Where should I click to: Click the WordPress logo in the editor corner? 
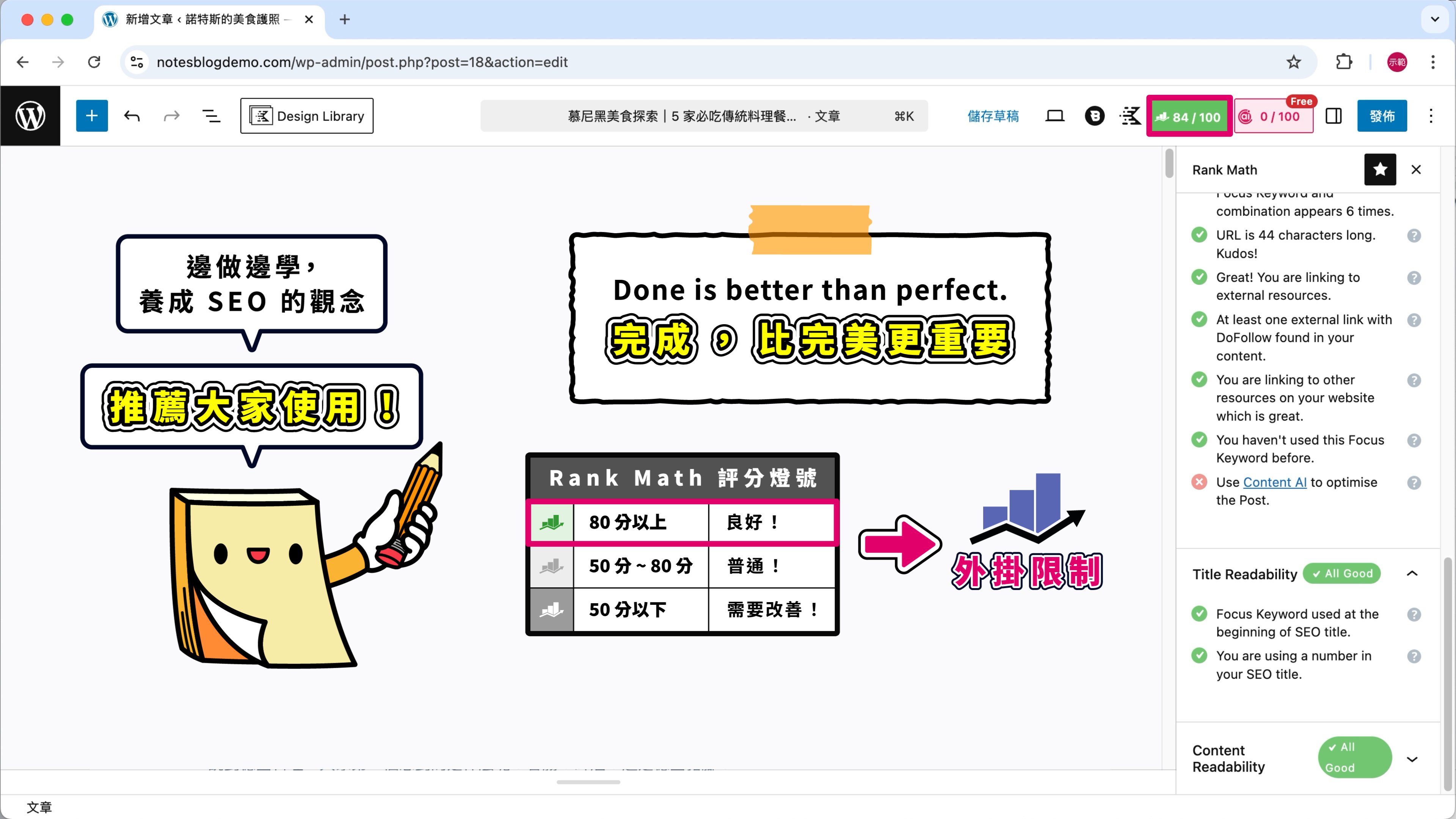click(x=30, y=116)
